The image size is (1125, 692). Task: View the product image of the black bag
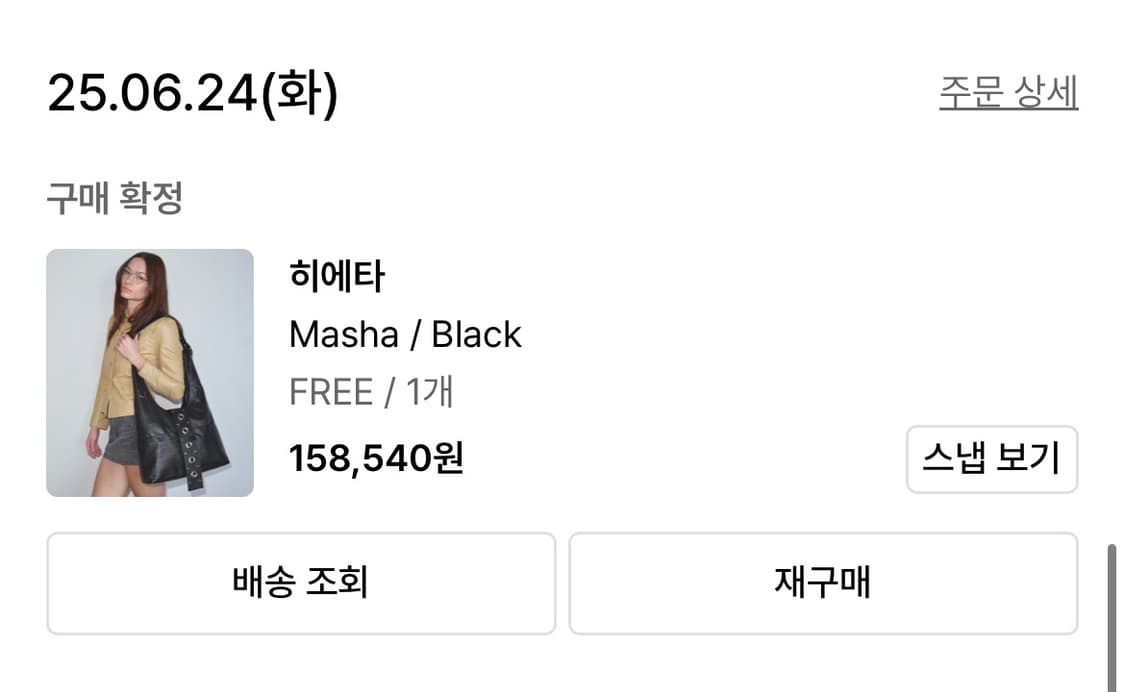(150, 373)
